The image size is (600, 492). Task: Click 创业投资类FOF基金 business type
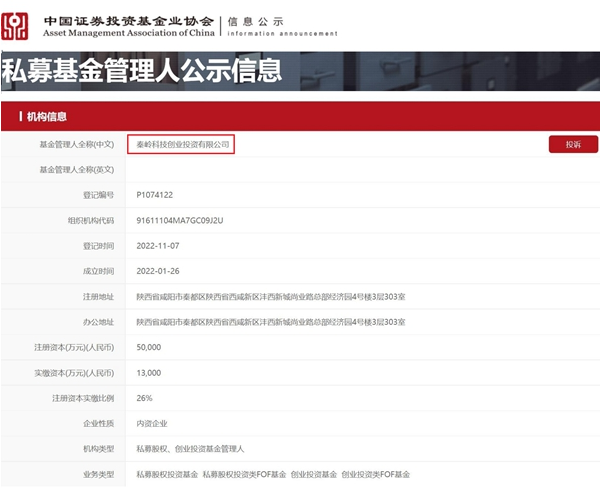click(375, 474)
